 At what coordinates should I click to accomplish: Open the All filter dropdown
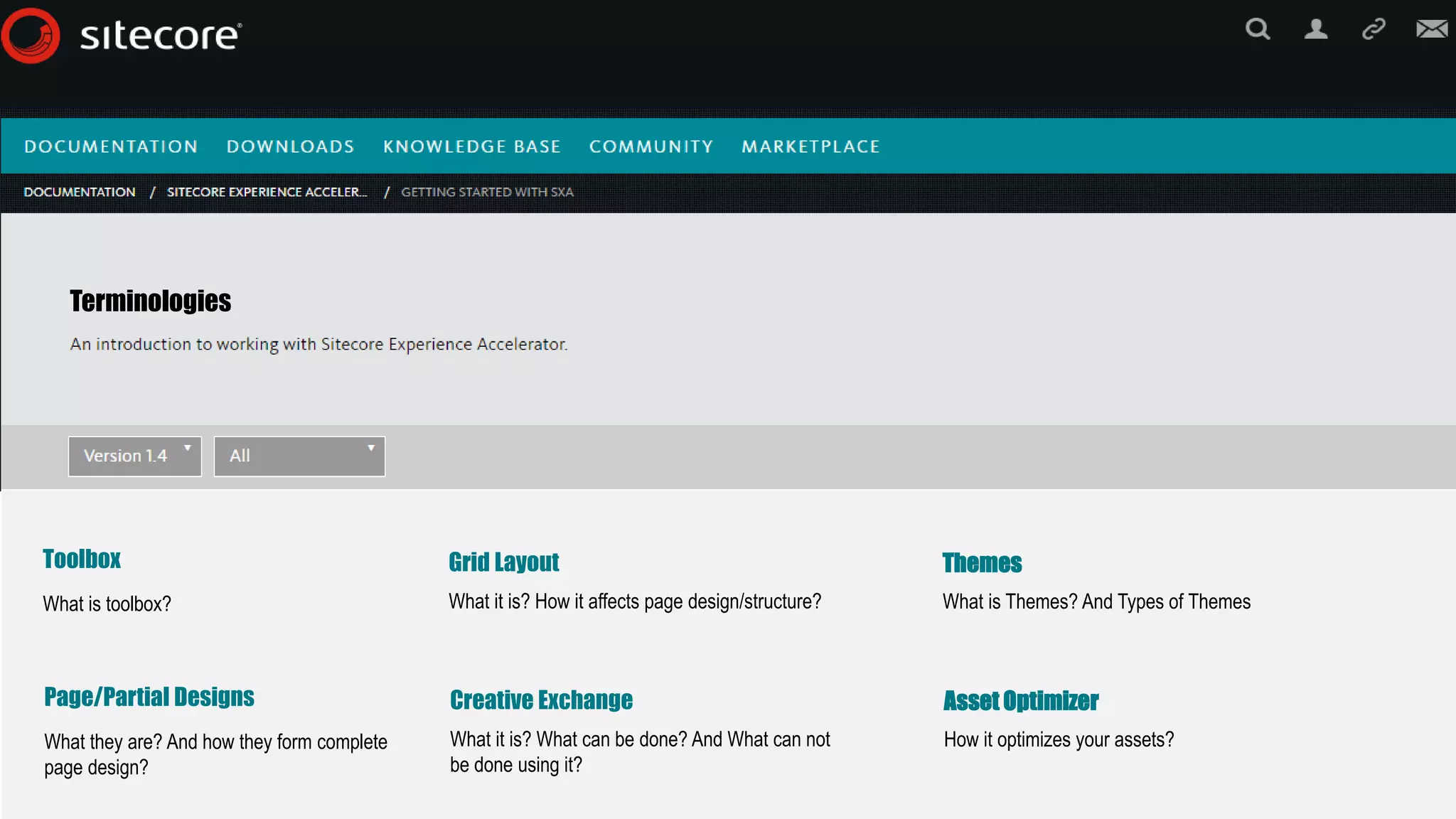coord(299,456)
